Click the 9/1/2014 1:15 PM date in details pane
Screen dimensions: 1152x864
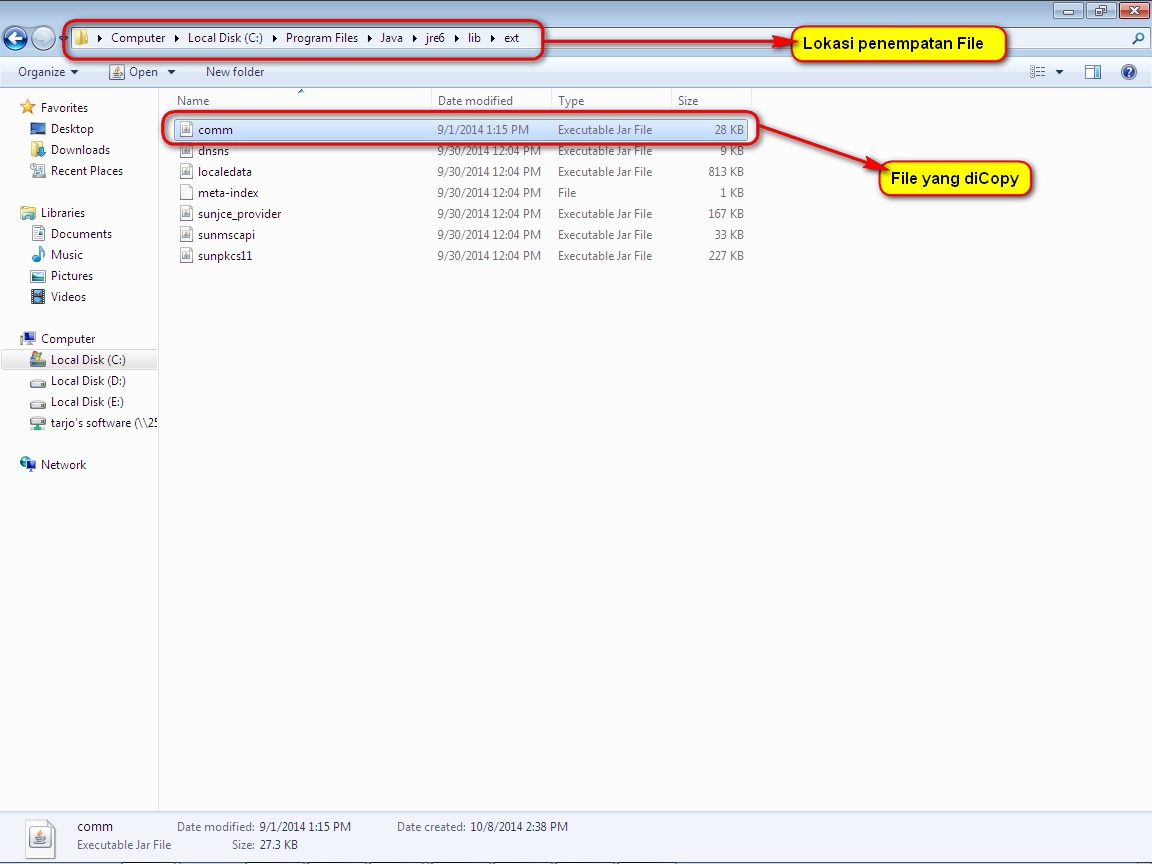305,827
